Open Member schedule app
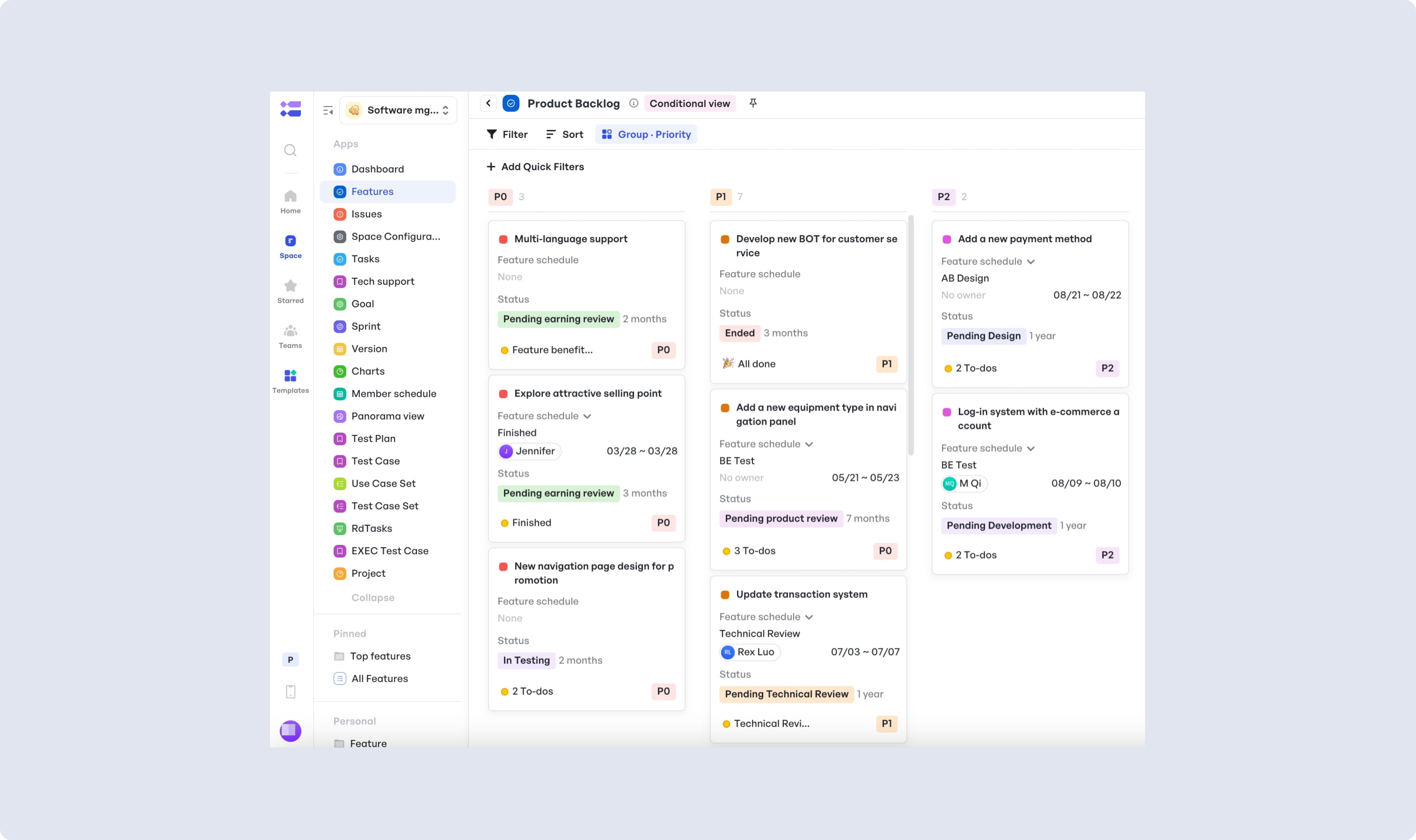Viewport: 1416px width, 840px height. [387, 393]
